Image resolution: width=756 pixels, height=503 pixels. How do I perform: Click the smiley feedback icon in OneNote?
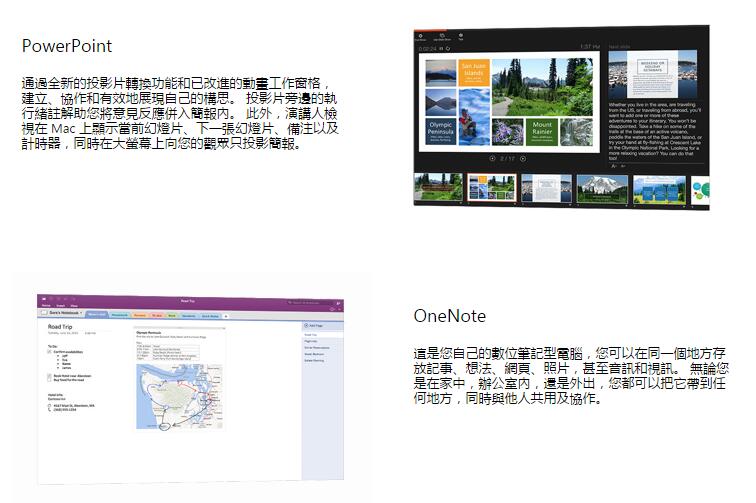pyautogui.click(x=332, y=309)
